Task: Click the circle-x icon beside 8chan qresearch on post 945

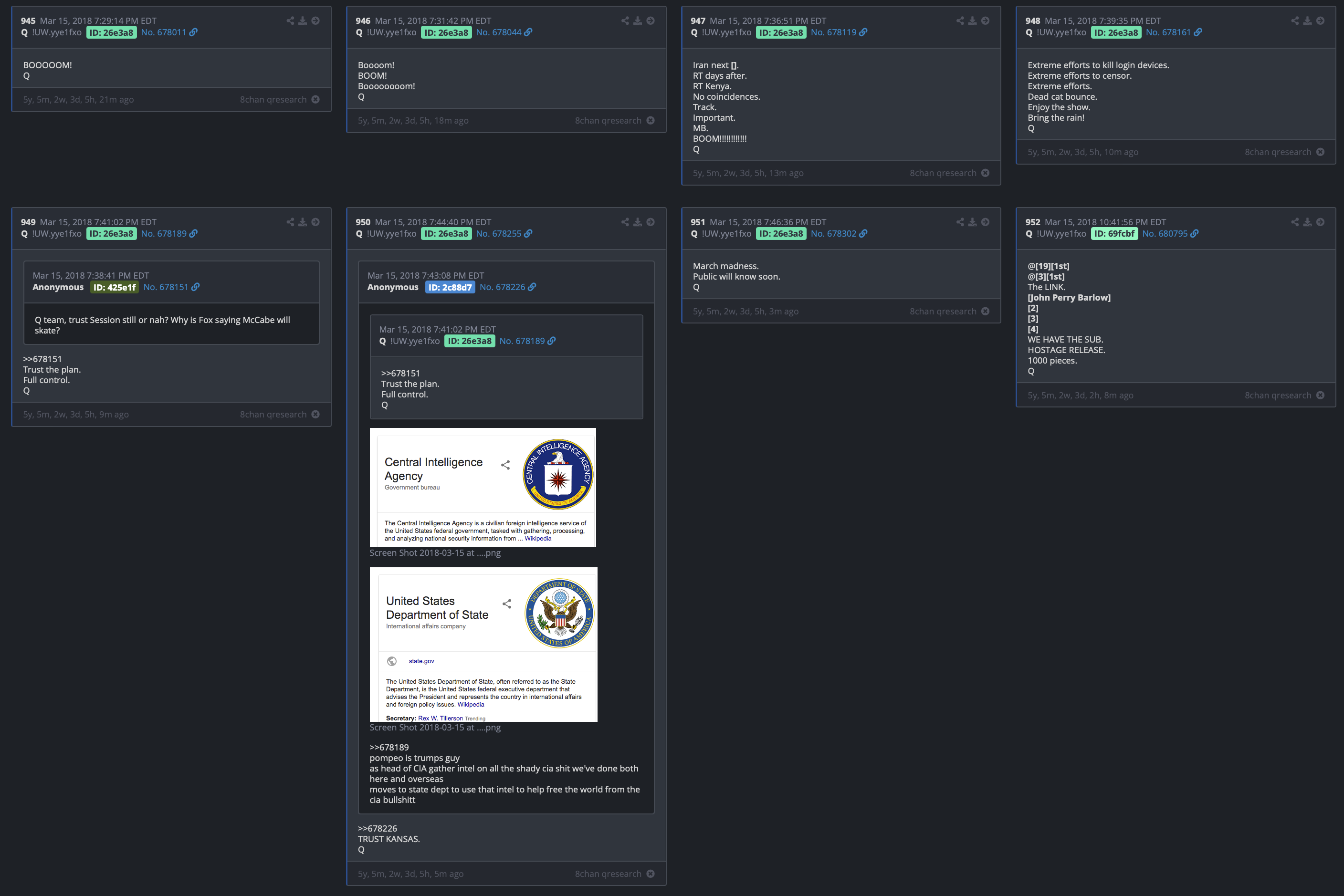Action: coord(315,99)
